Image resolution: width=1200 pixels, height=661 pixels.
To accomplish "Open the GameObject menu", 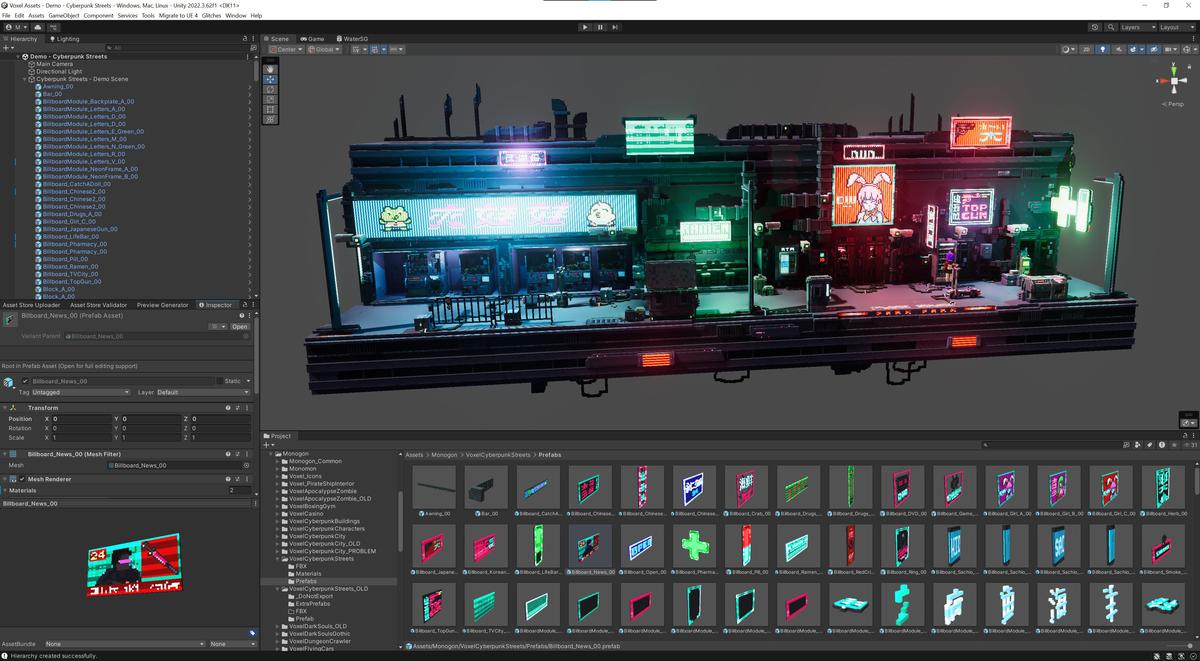I will click(63, 16).
